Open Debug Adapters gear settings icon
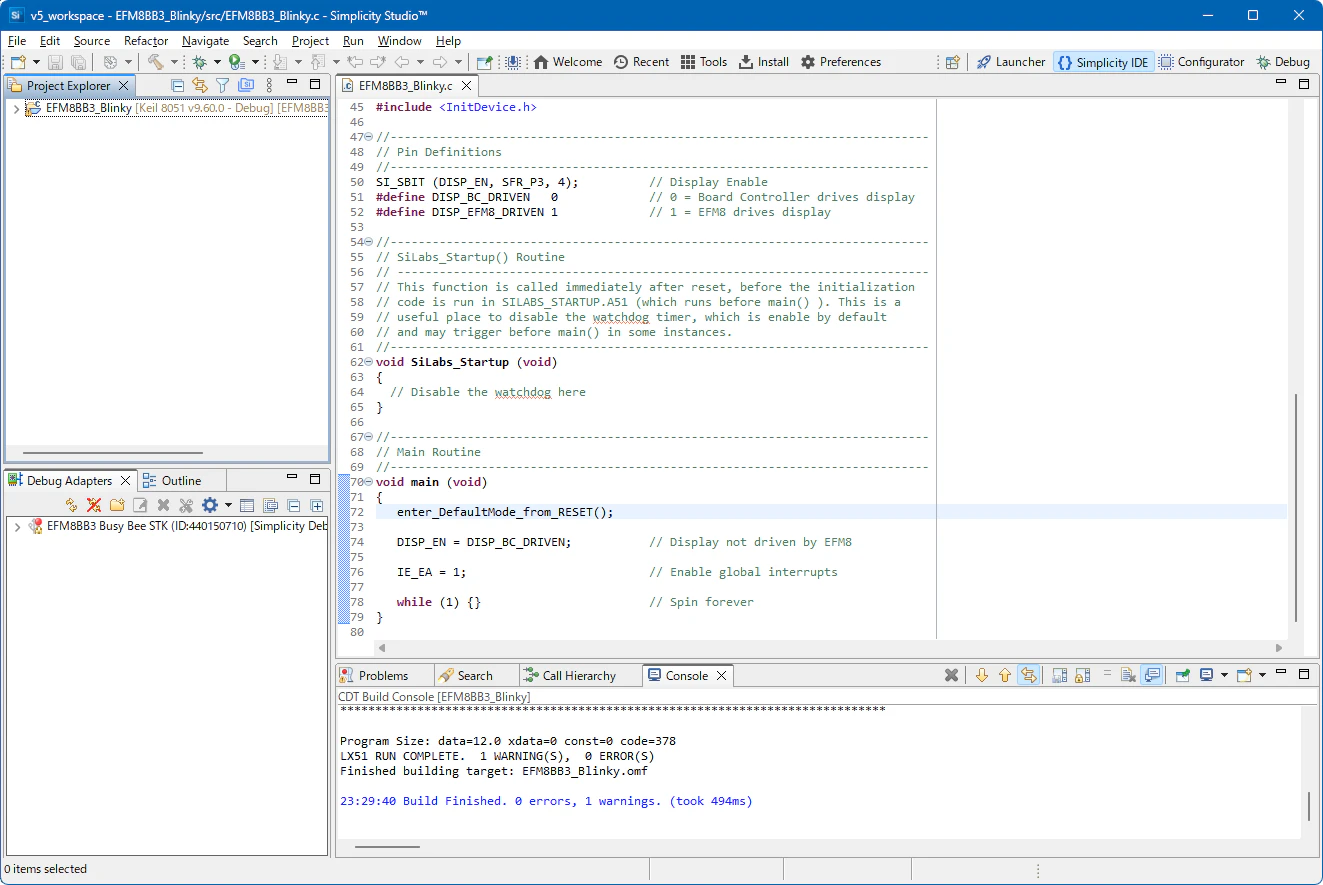Viewport: 1323px width, 885px height. pyautogui.click(x=210, y=506)
